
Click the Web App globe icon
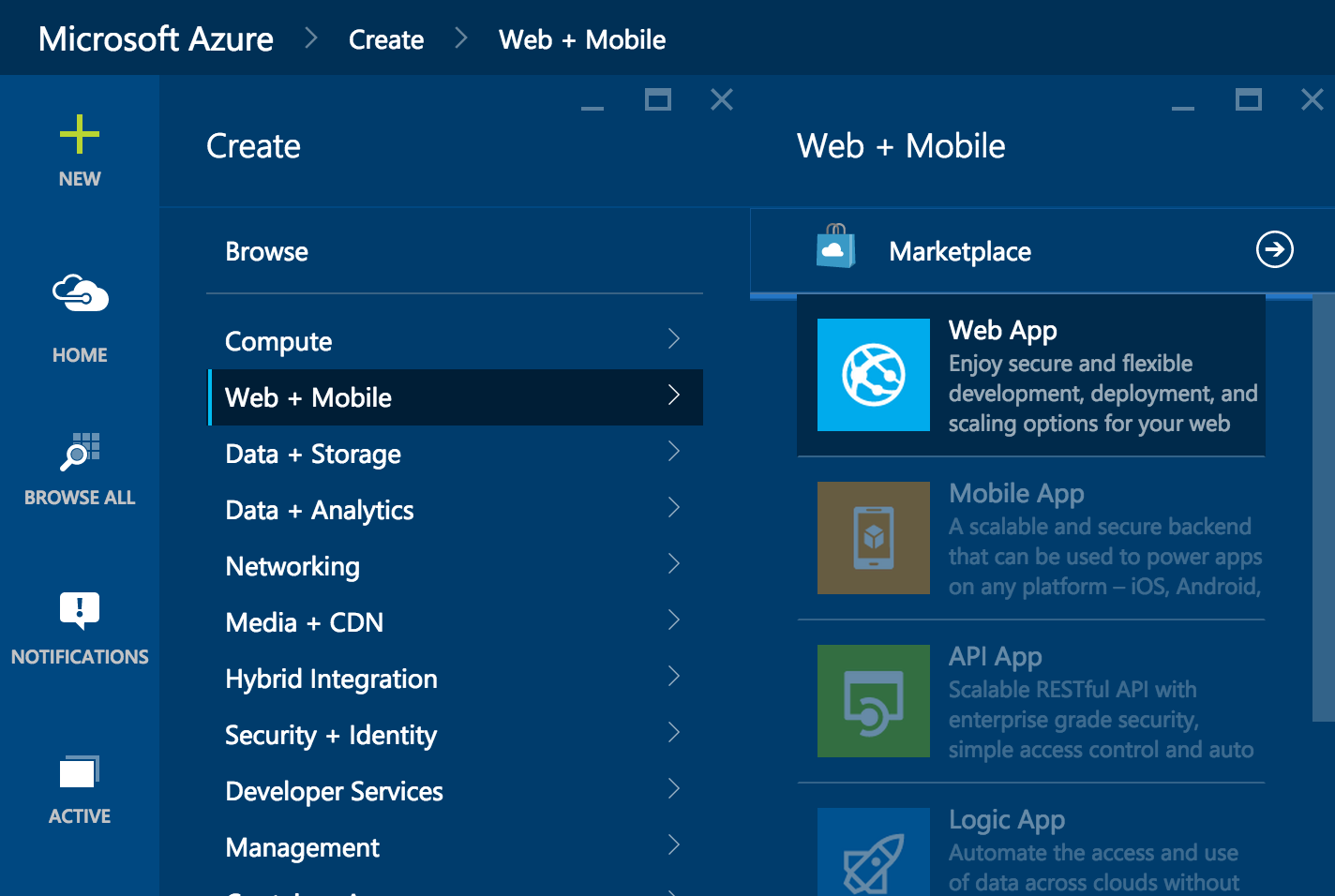[874, 375]
